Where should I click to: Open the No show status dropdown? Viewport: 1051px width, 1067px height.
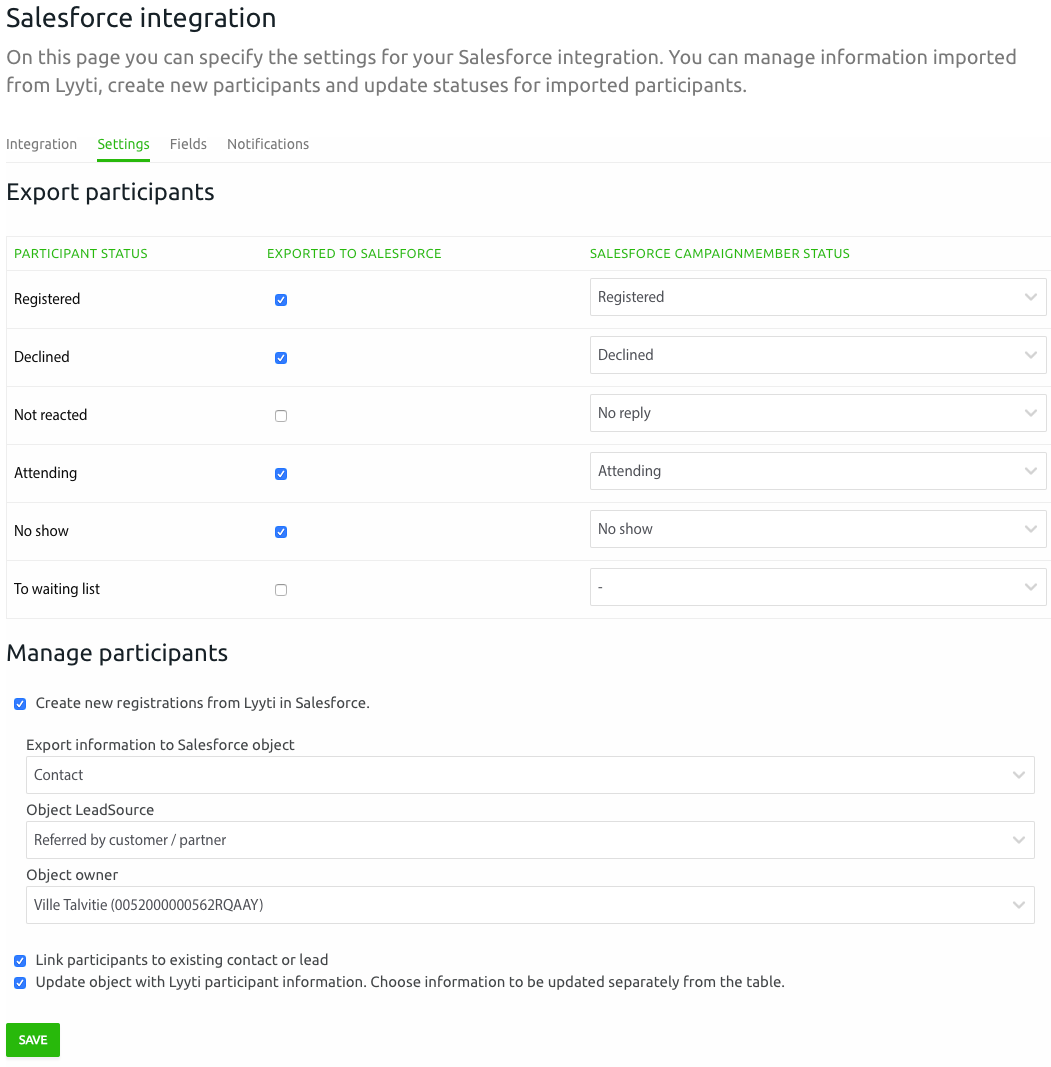[817, 529]
